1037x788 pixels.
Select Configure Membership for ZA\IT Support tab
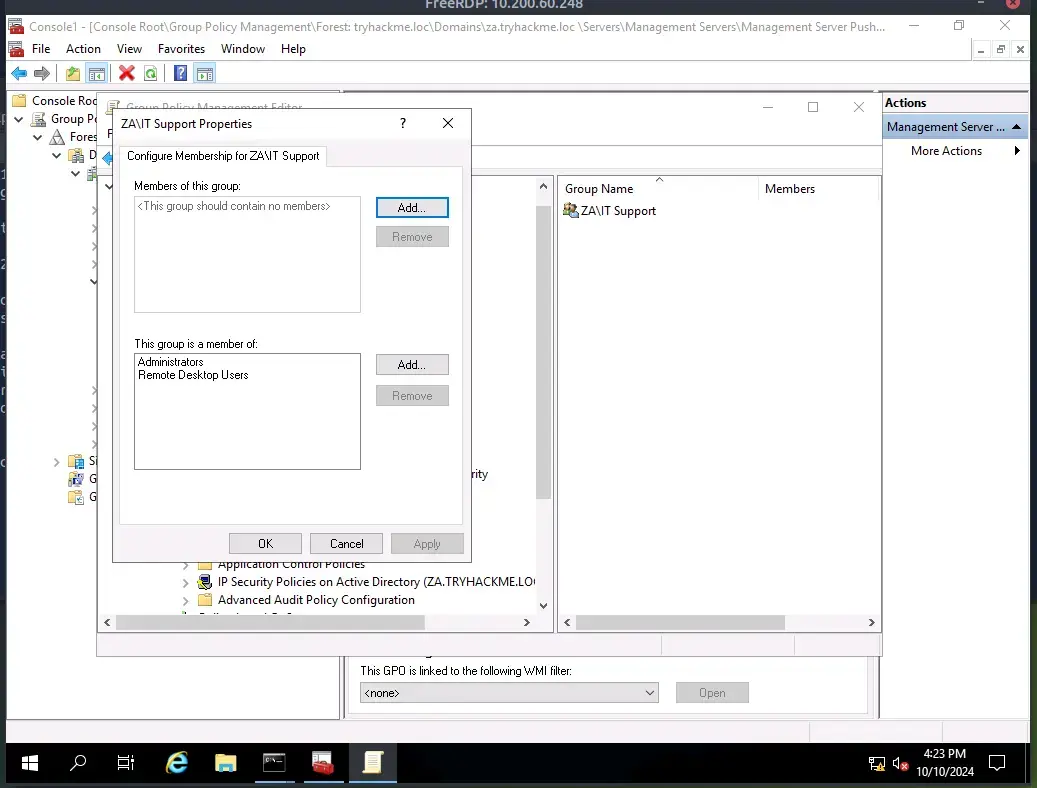click(x=223, y=156)
